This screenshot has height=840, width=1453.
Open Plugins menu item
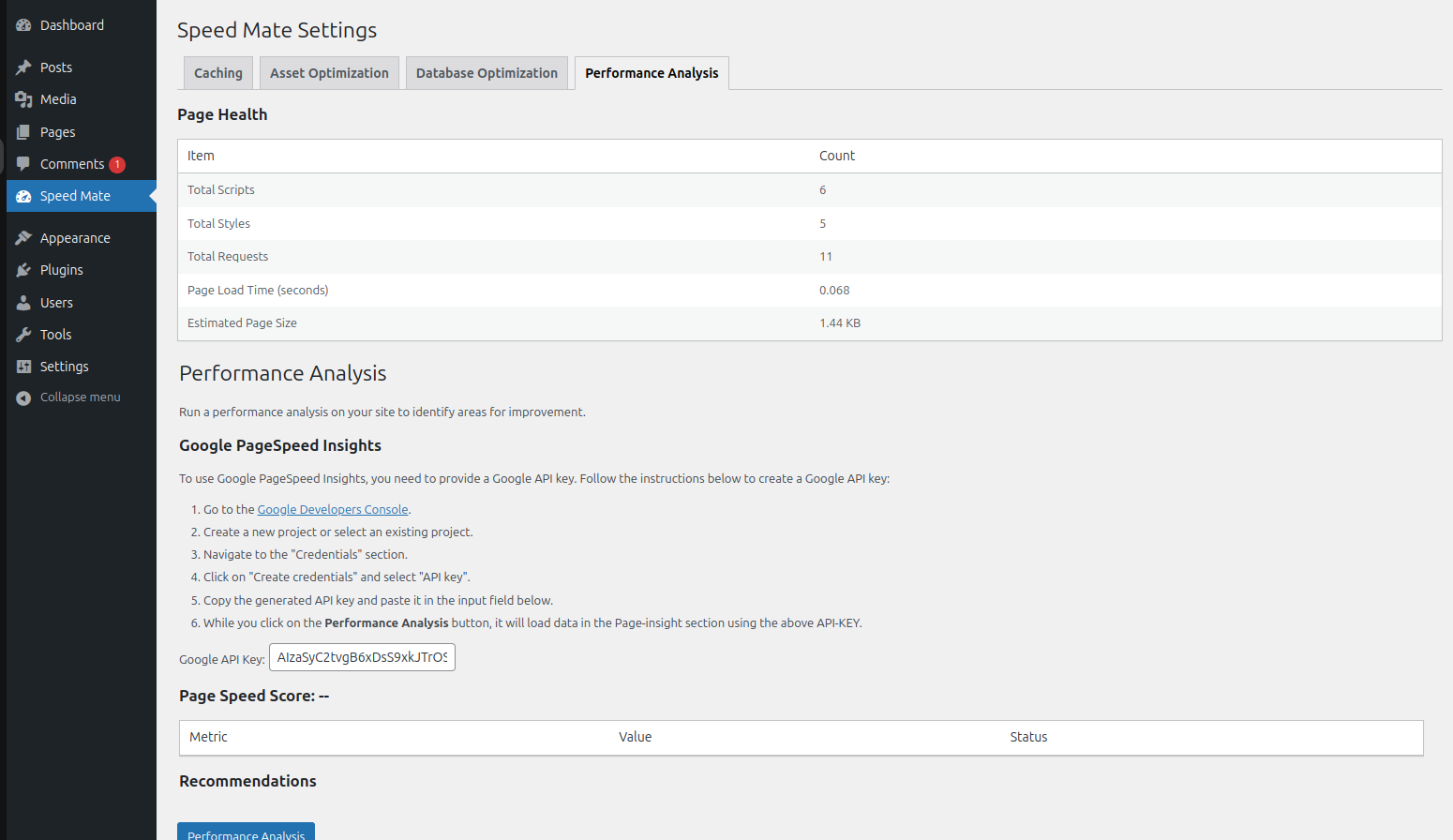[x=82, y=270]
